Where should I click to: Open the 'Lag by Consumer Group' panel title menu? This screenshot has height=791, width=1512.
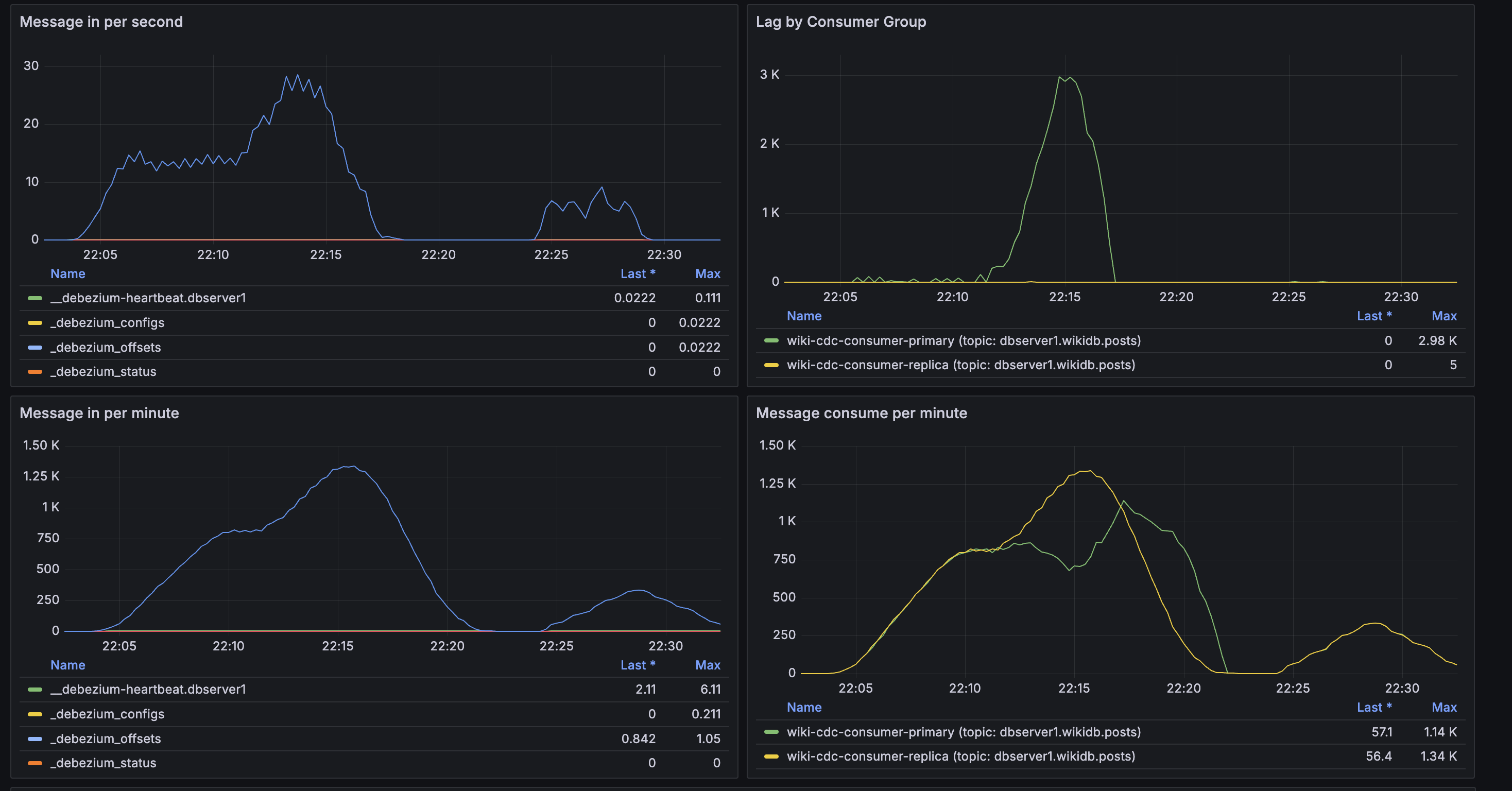pyautogui.click(x=840, y=22)
